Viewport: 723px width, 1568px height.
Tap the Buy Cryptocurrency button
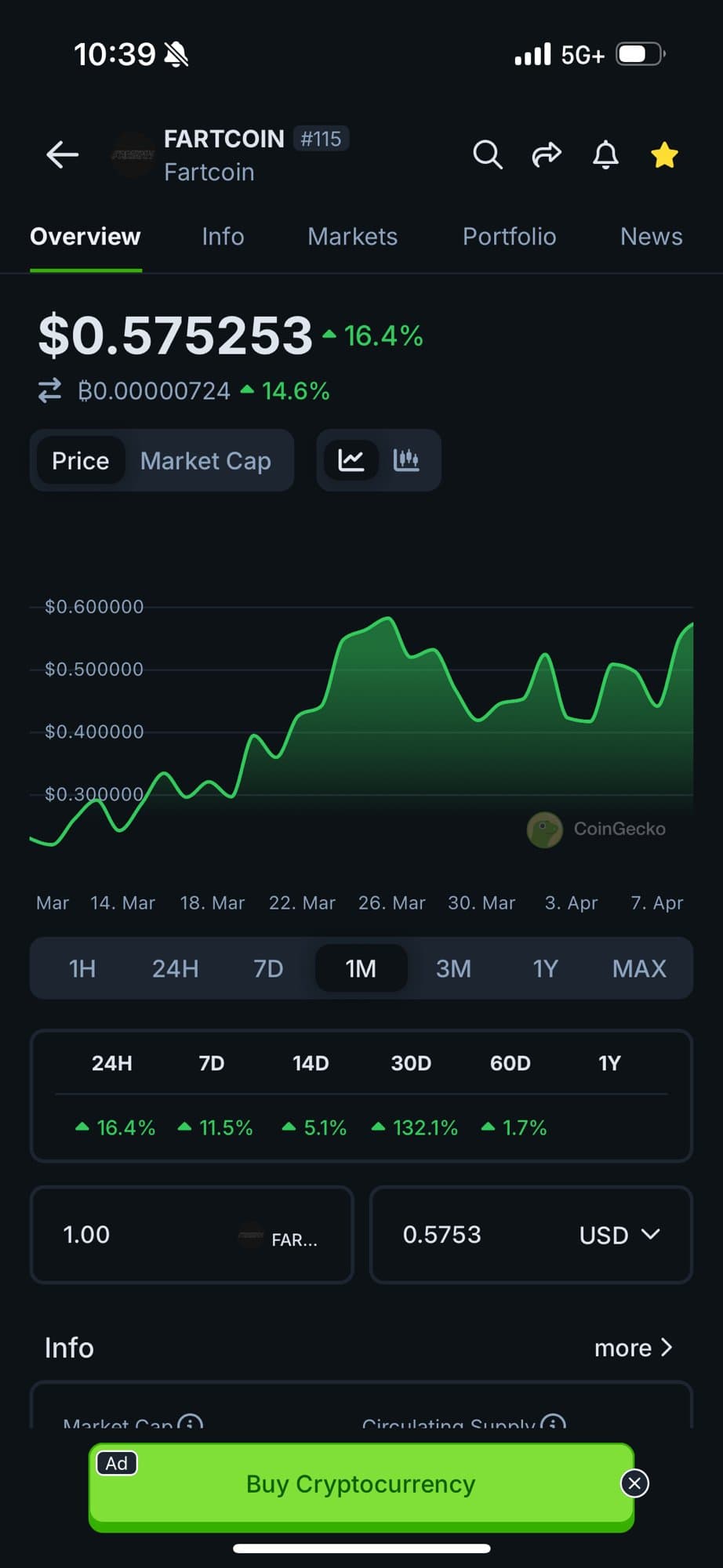(361, 1484)
